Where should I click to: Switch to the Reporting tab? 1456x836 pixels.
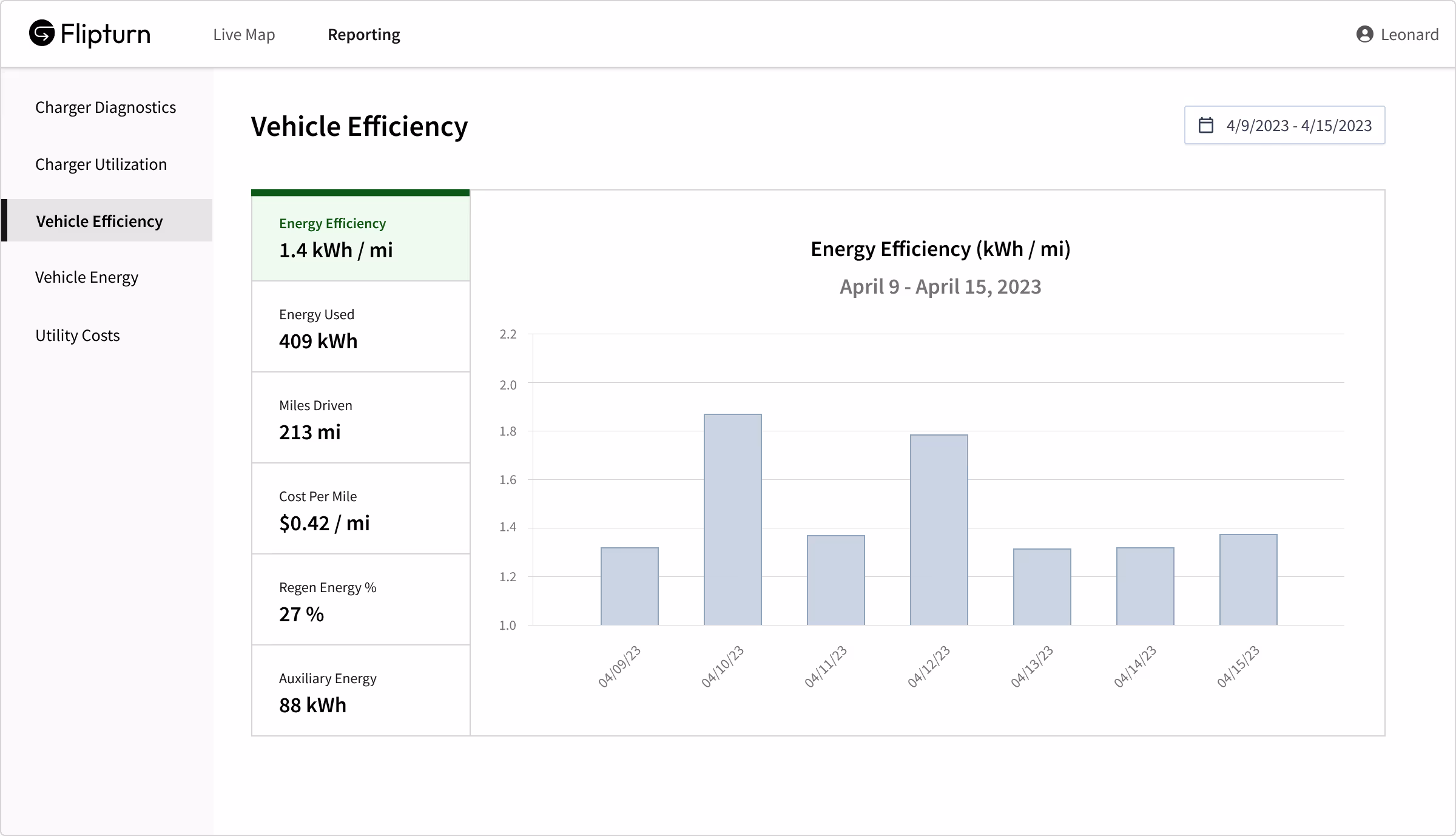363,35
